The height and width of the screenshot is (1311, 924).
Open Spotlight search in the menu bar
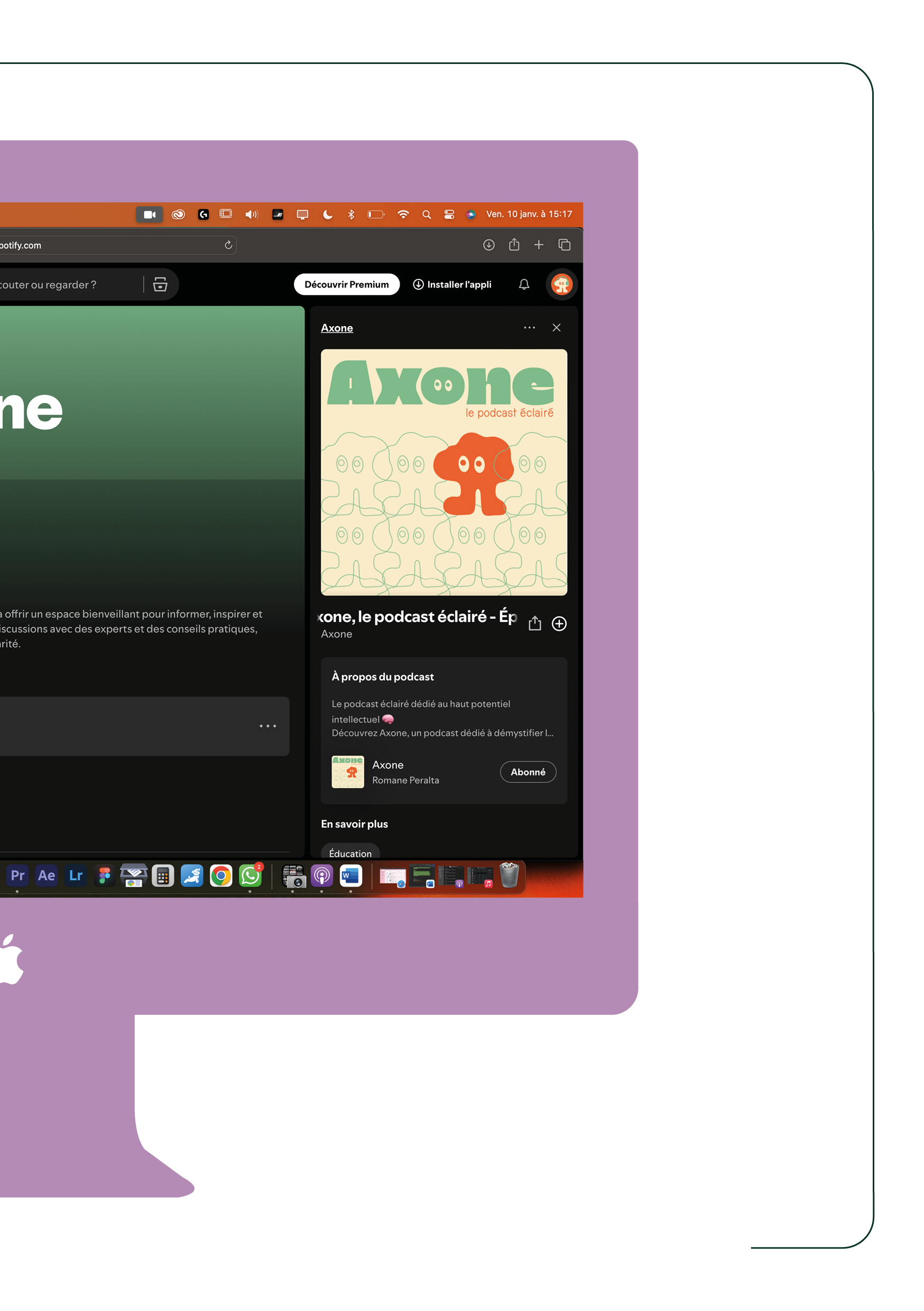[x=427, y=215]
